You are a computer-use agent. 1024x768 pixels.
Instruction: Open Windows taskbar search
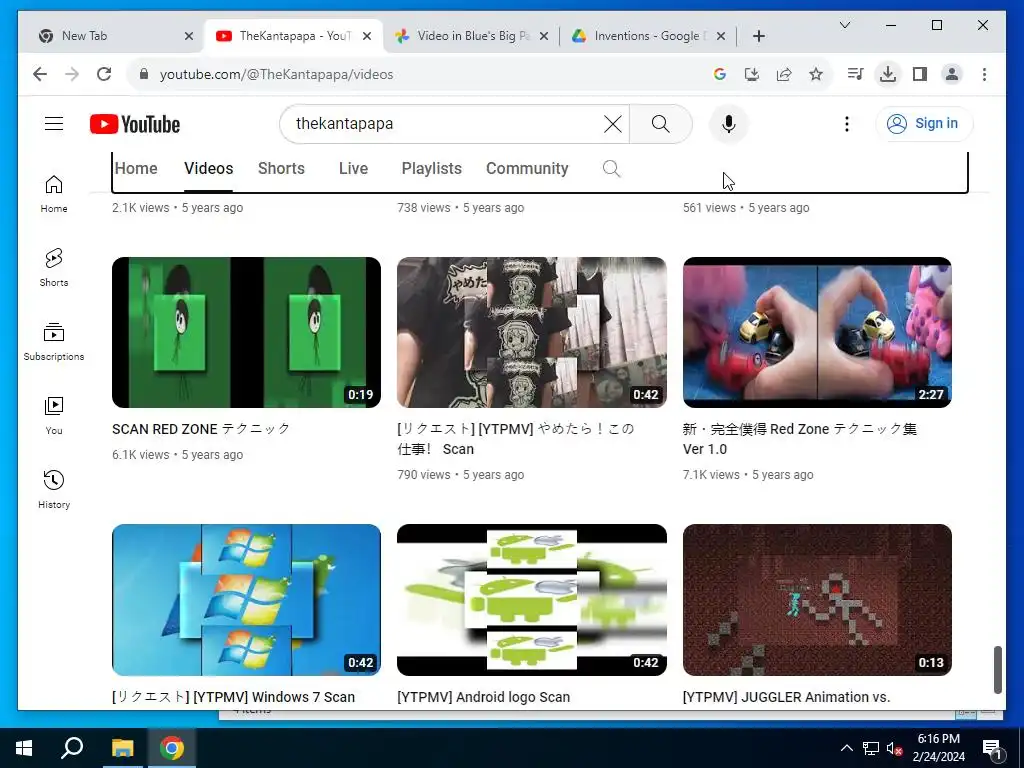point(72,748)
